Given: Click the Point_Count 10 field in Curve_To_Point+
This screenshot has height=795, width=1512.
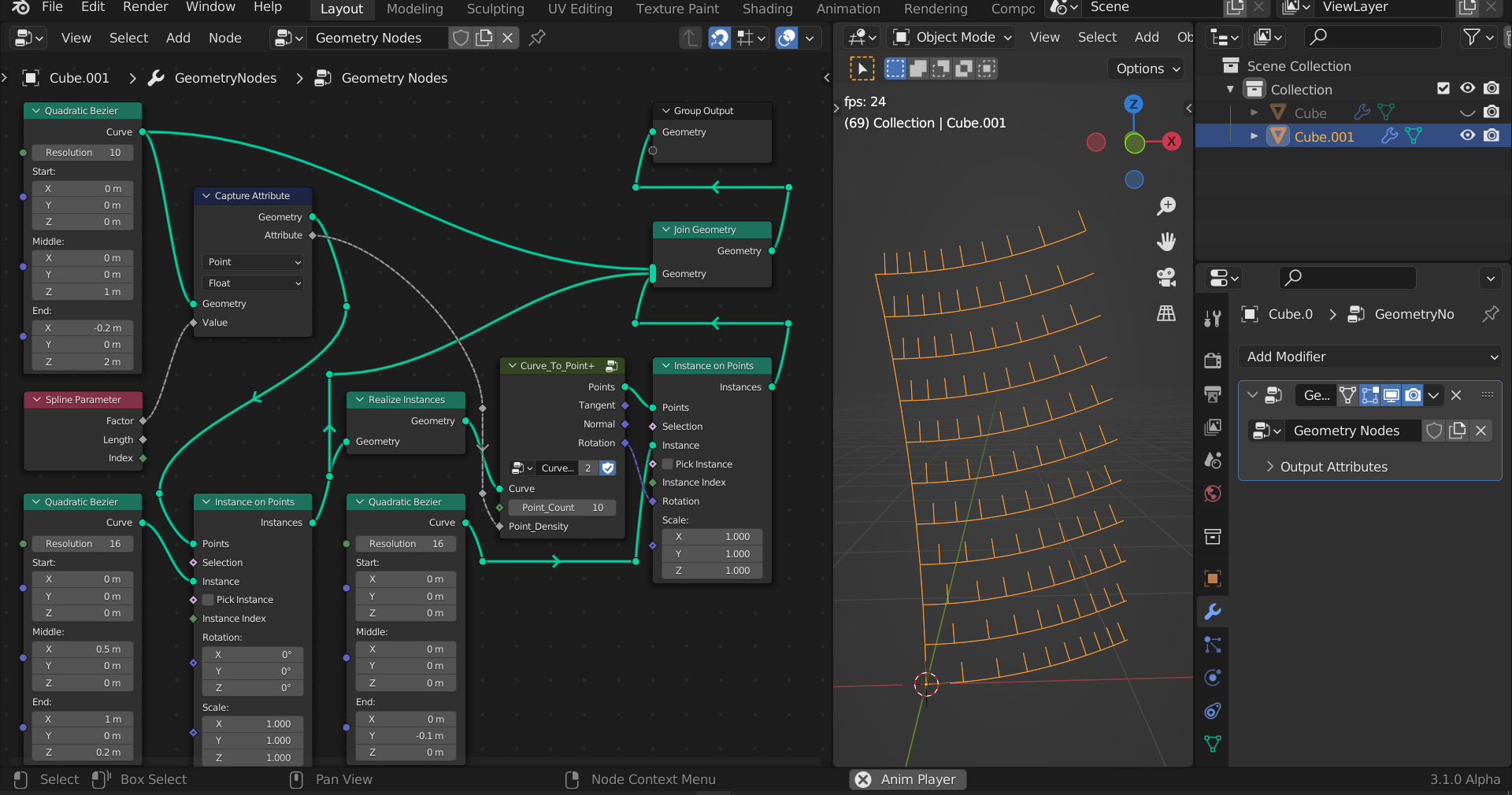Looking at the screenshot, I should pyautogui.click(x=562, y=508).
